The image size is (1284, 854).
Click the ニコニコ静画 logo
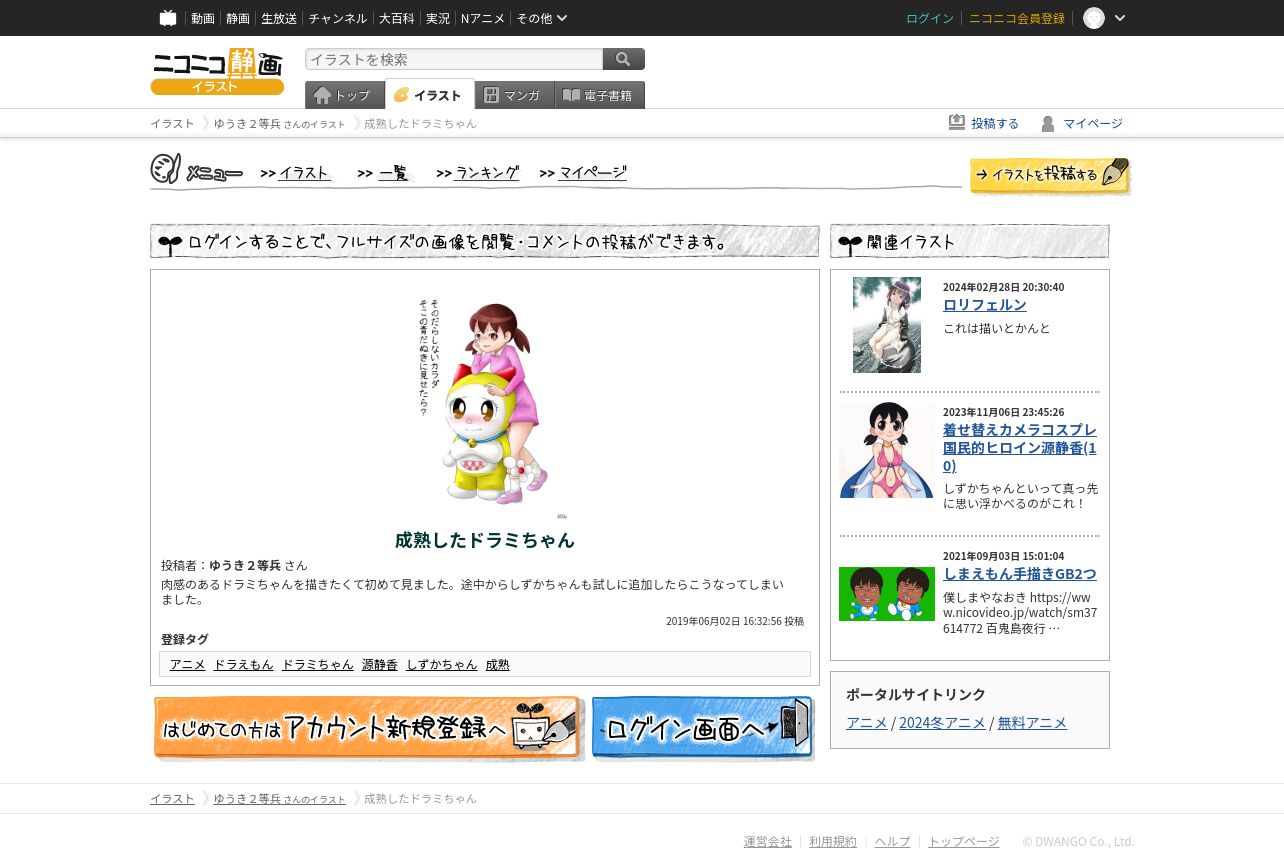(x=217, y=71)
